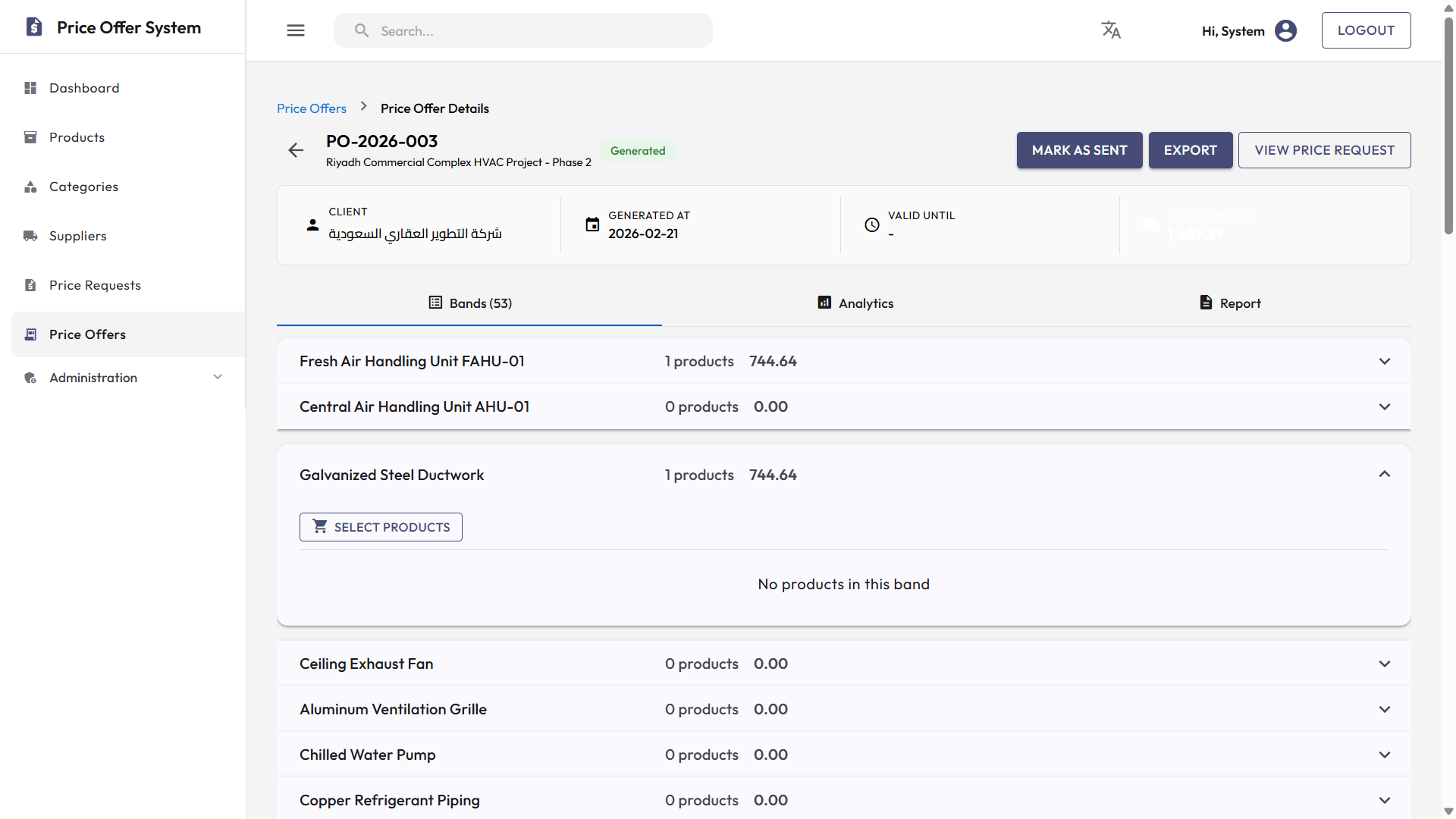Image resolution: width=1456 pixels, height=819 pixels.
Task: Expand the Fresh Air Handling Unit FAHU-01 band
Action: (x=1385, y=361)
